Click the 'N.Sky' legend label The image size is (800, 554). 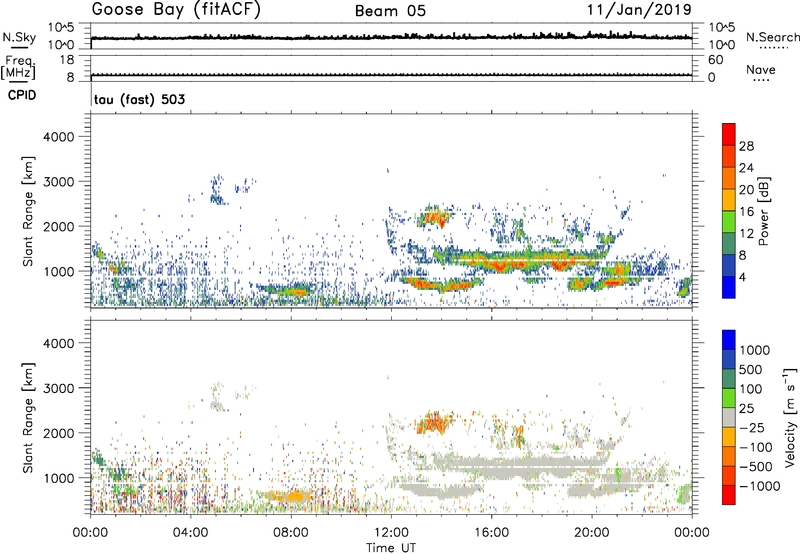tap(19, 37)
